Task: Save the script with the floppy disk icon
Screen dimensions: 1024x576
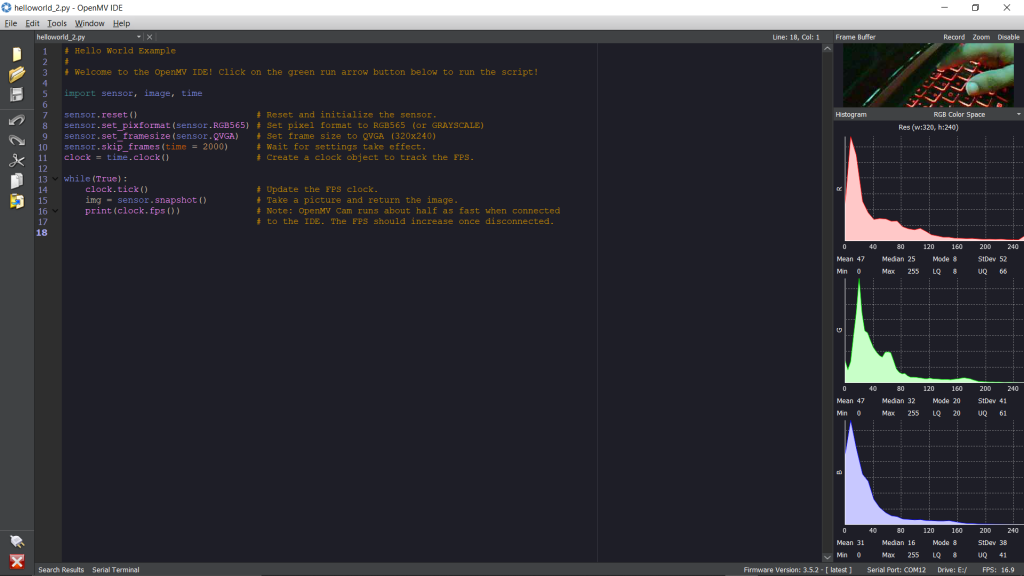Action: (x=16, y=95)
